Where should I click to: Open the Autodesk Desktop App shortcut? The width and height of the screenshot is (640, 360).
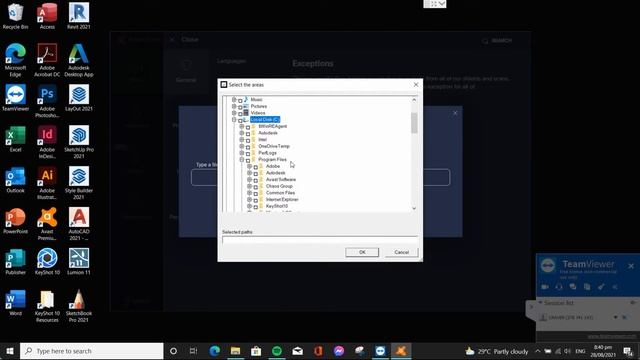click(79, 60)
